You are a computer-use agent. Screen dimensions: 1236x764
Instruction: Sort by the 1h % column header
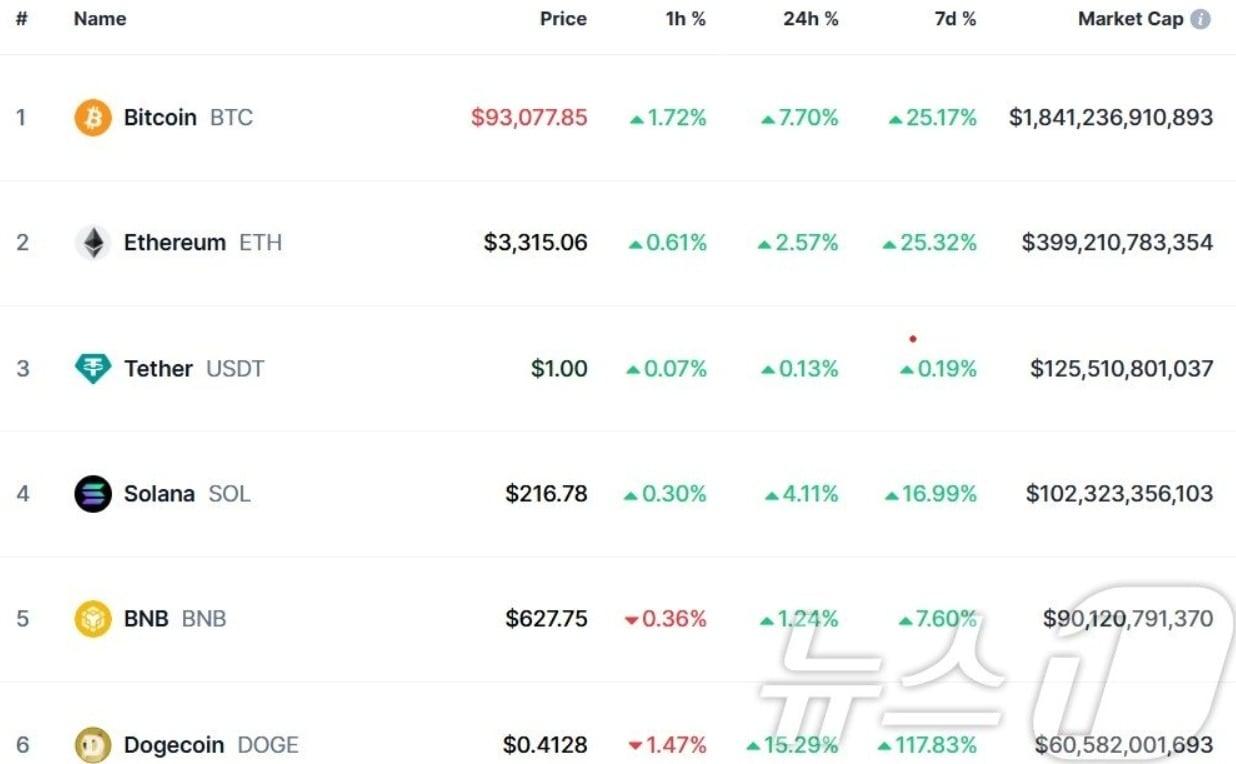click(x=685, y=19)
